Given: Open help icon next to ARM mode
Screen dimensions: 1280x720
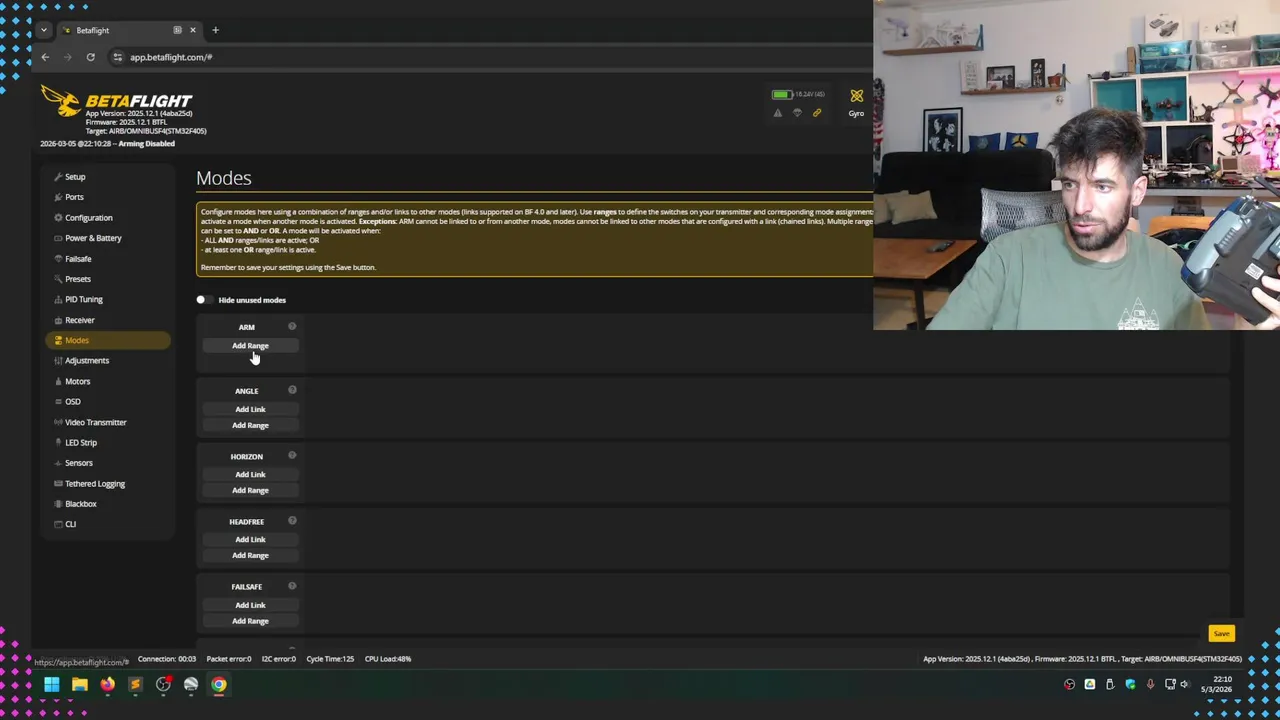Looking at the screenshot, I should tap(292, 326).
